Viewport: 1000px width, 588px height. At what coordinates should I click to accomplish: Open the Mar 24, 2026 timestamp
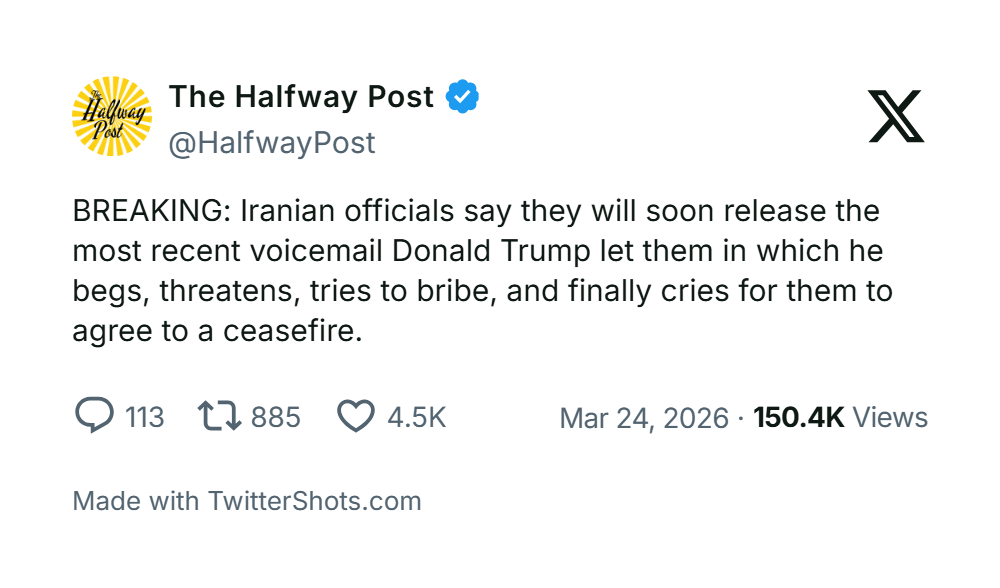644,417
